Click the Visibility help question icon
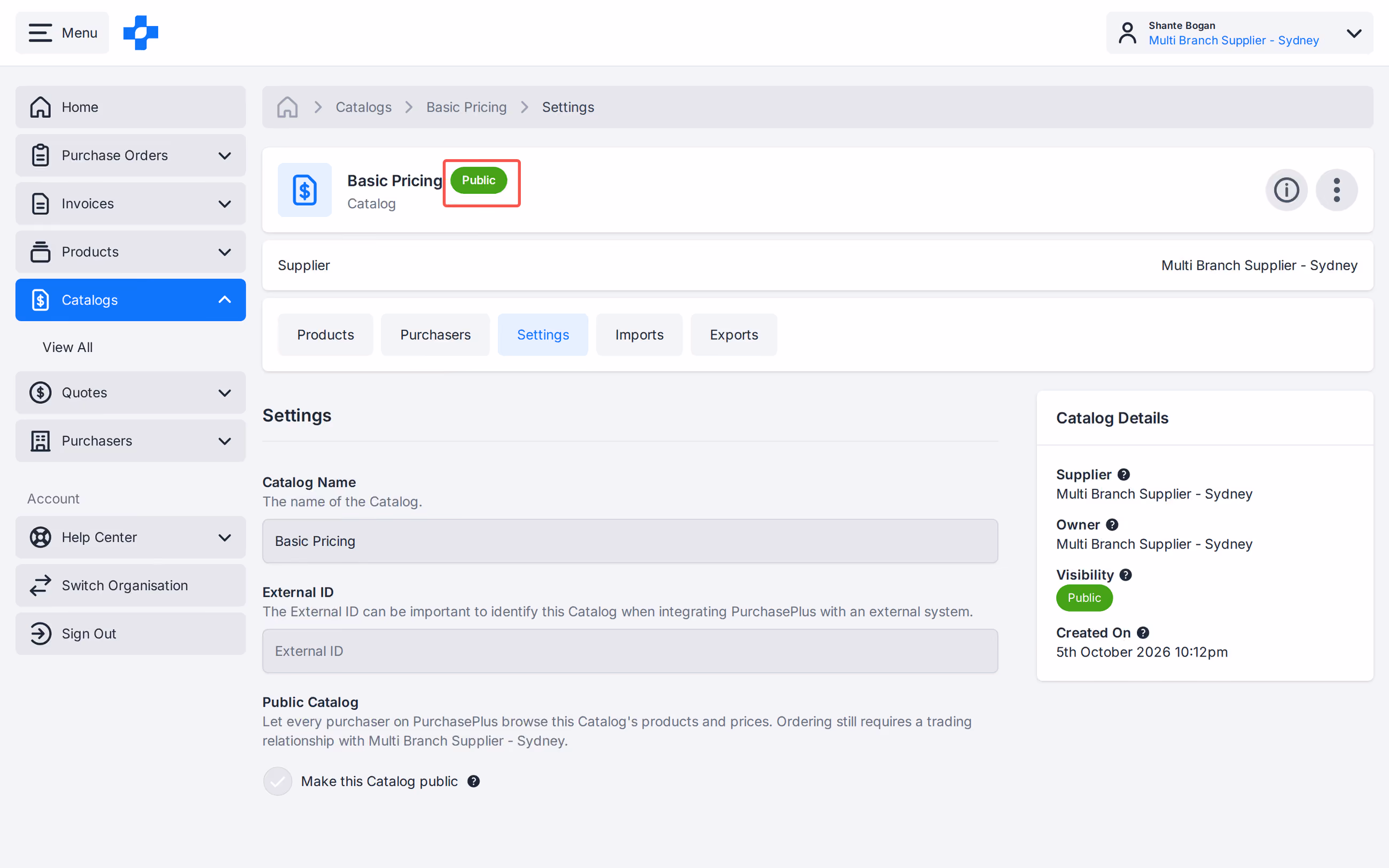The height and width of the screenshot is (868, 1389). pyautogui.click(x=1126, y=575)
